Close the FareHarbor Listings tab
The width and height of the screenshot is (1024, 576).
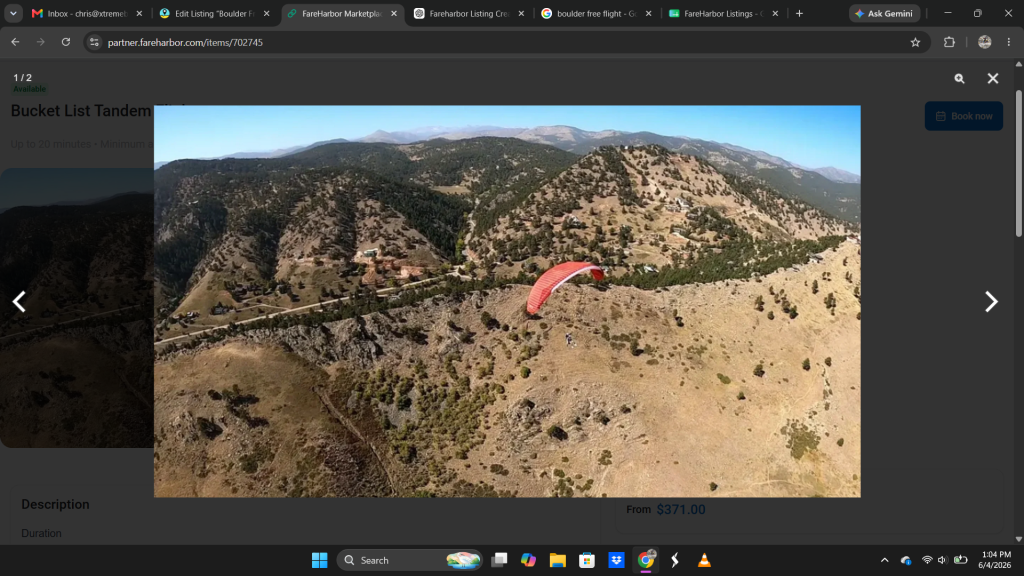775,13
